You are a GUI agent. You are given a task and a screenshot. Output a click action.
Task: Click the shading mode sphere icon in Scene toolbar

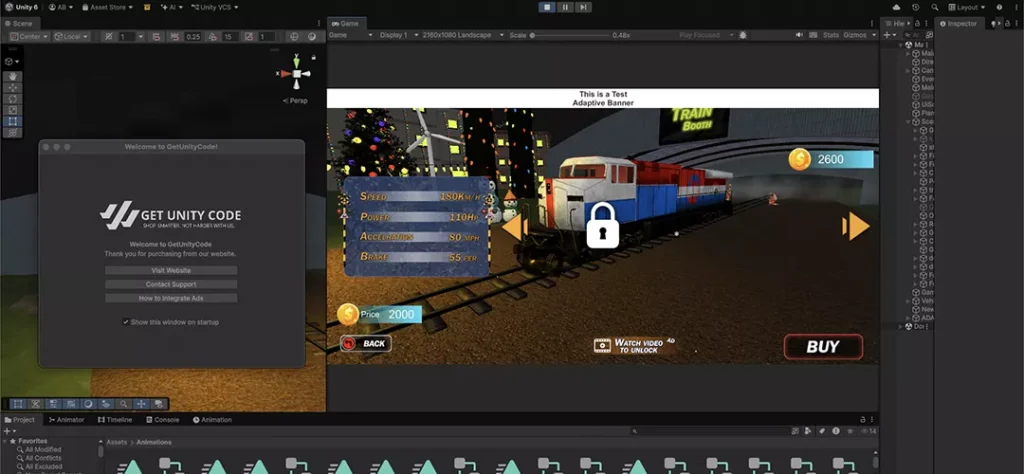(312, 37)
